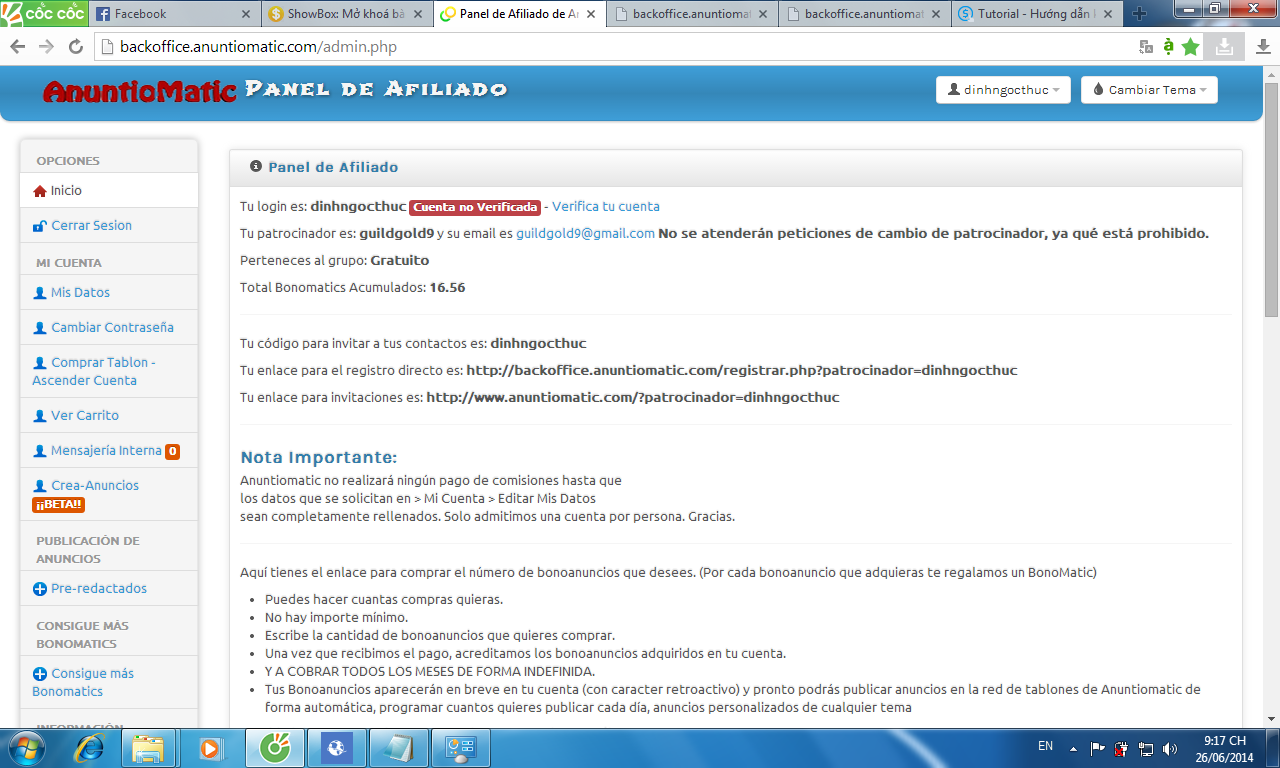Screen dimensions: 1280x768
Task: Open Comprar Tablon - Ascender Cuenta
Action: (x=109, y=371)
